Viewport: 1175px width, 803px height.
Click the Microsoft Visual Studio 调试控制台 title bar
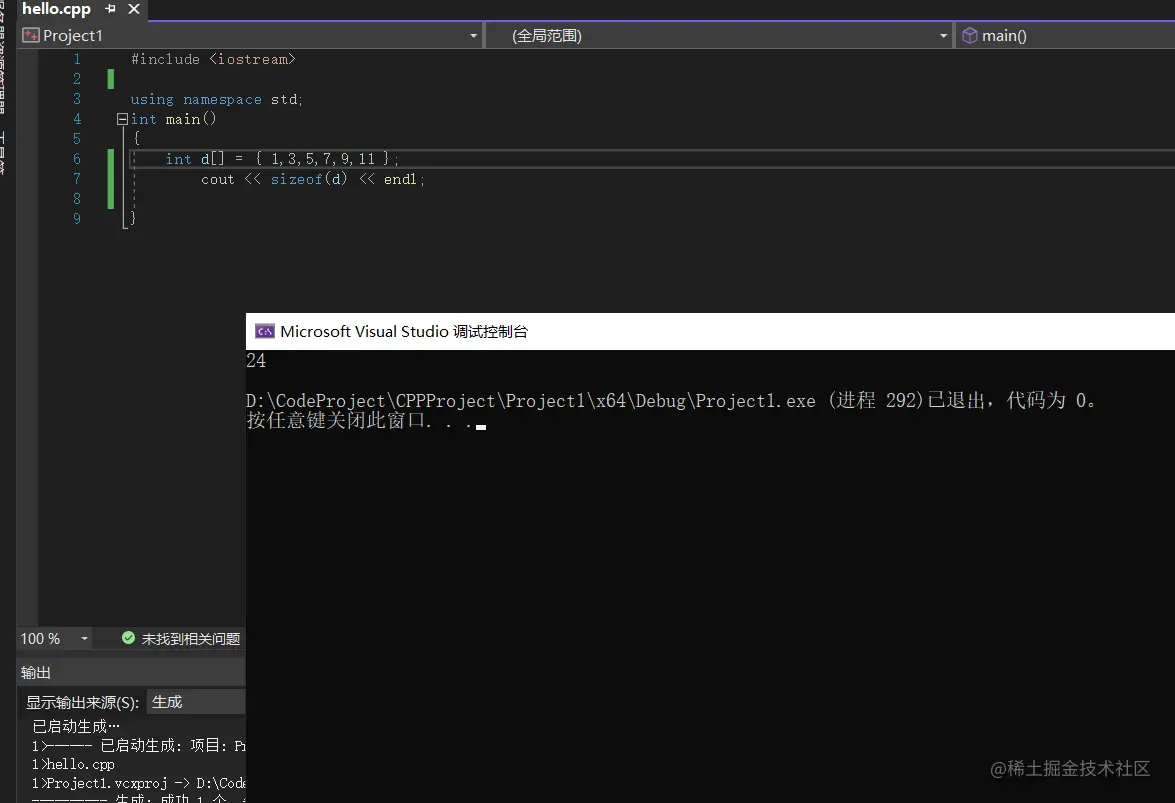[x=710, y=331]
